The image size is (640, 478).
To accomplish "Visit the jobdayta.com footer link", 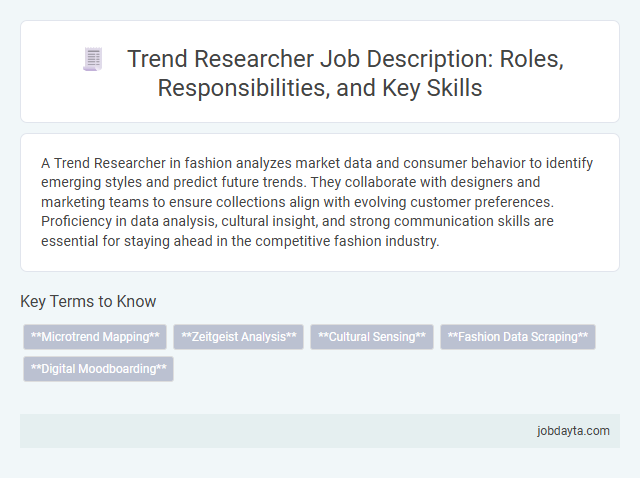I will click(573, 431).
